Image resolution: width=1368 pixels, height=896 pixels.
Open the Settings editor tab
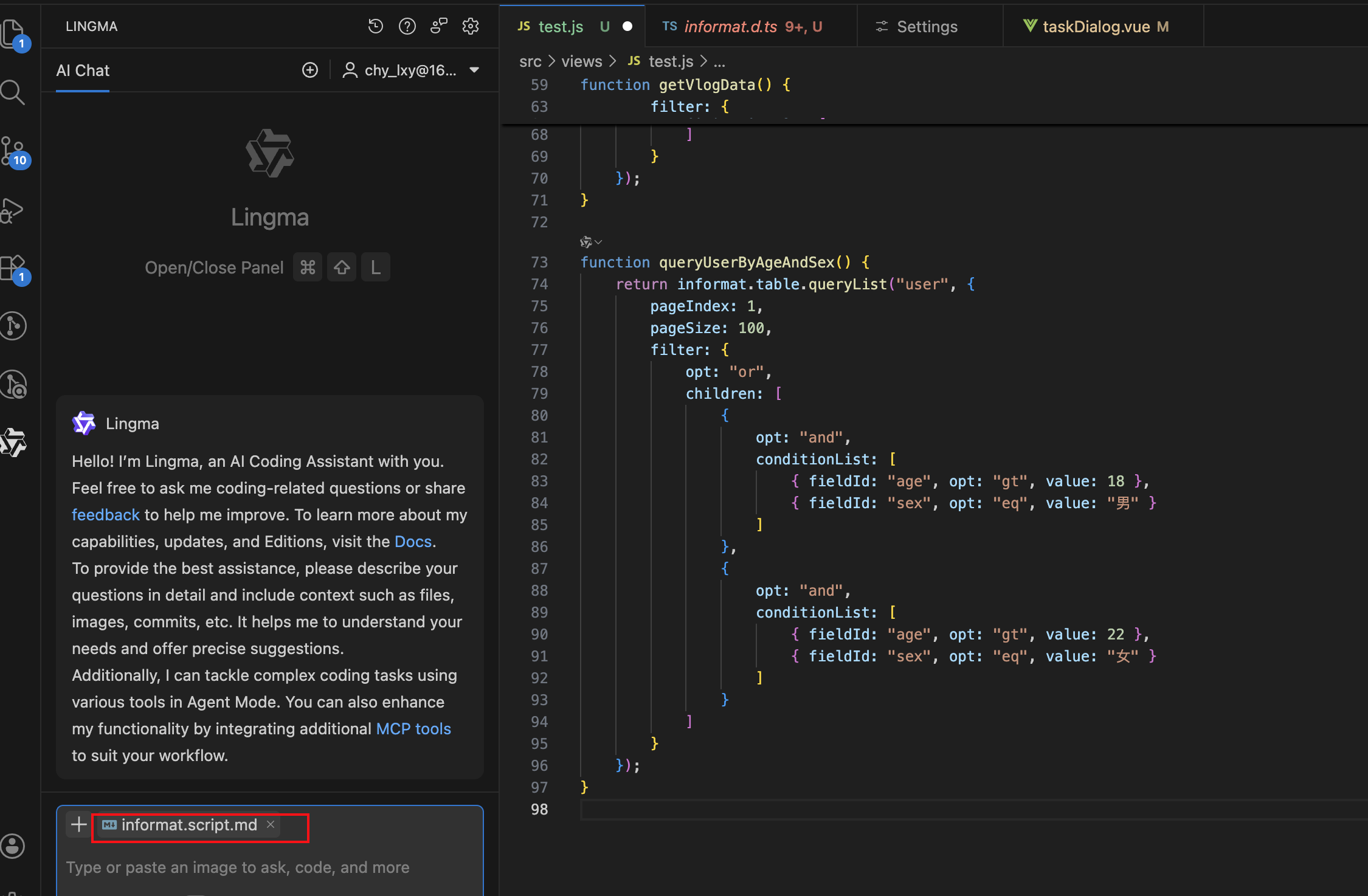point(927,27)
